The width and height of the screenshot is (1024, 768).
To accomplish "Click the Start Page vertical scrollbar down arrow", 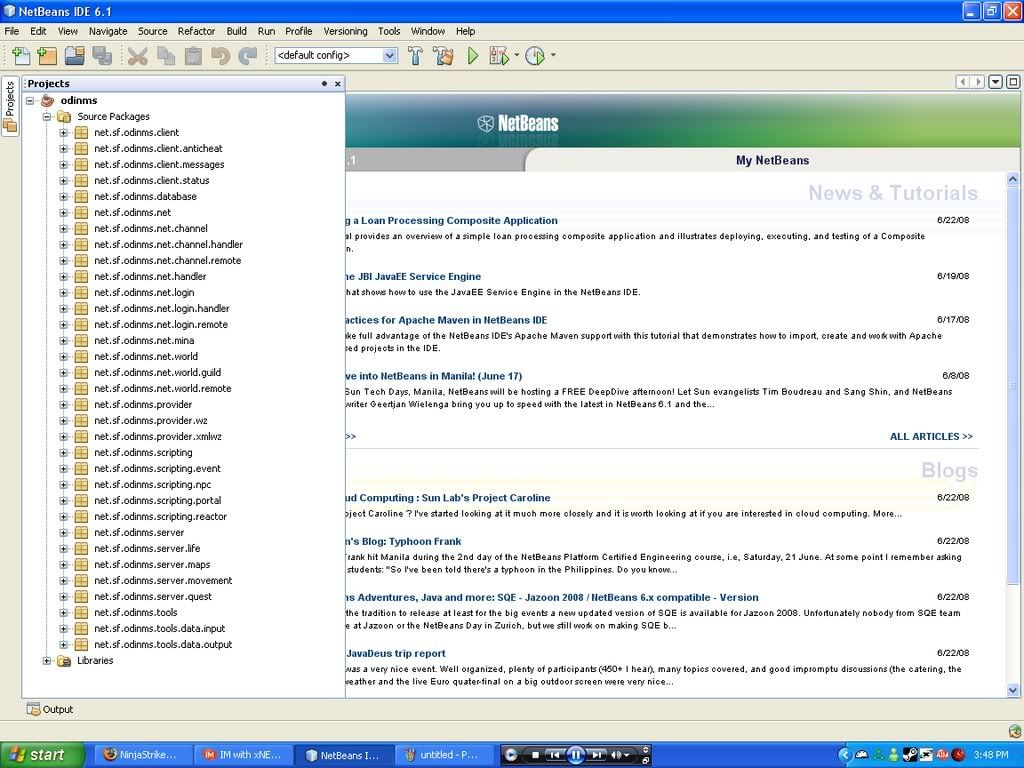I will (x=1013, y=690).
